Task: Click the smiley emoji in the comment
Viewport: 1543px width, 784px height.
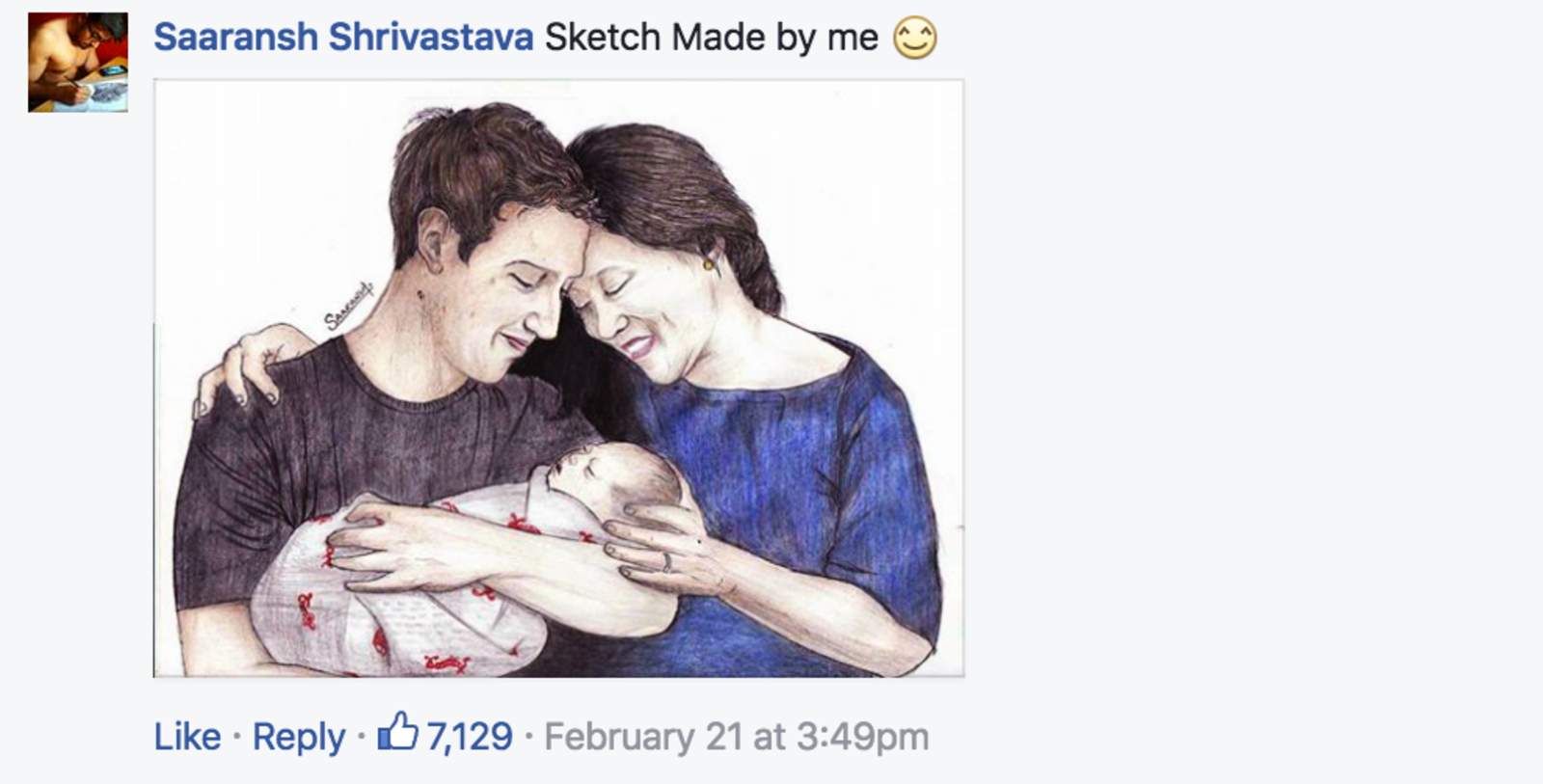Action: pos(914,39)
